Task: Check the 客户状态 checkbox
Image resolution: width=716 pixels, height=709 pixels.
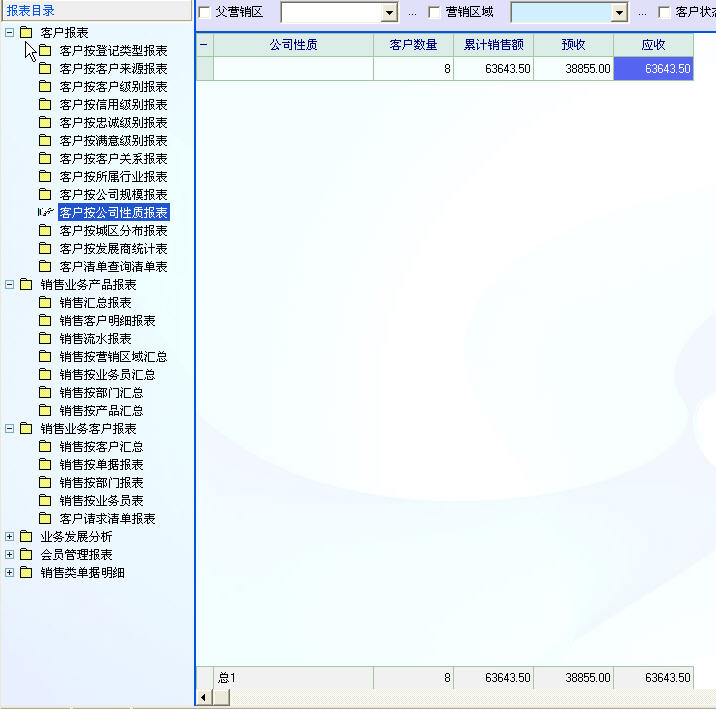Action: tap(664, 13)
